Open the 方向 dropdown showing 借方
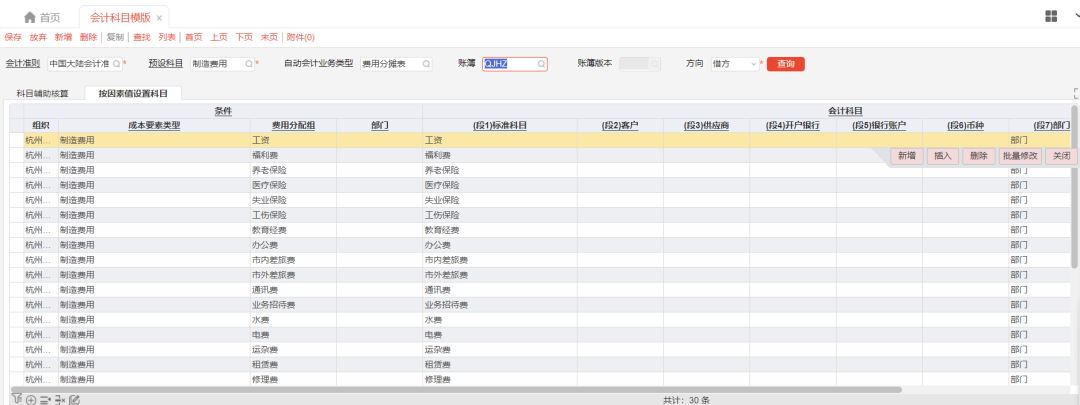This screenshot has width=1080, height=405. pyautogui.click(x=735, y=64)
